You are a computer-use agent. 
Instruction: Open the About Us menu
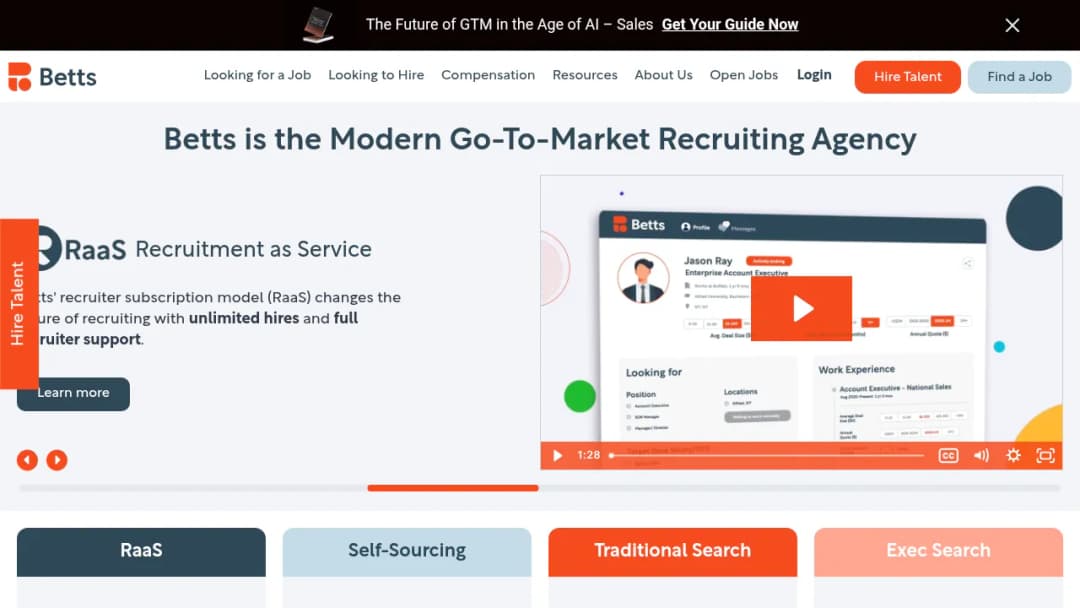point(663,75)
